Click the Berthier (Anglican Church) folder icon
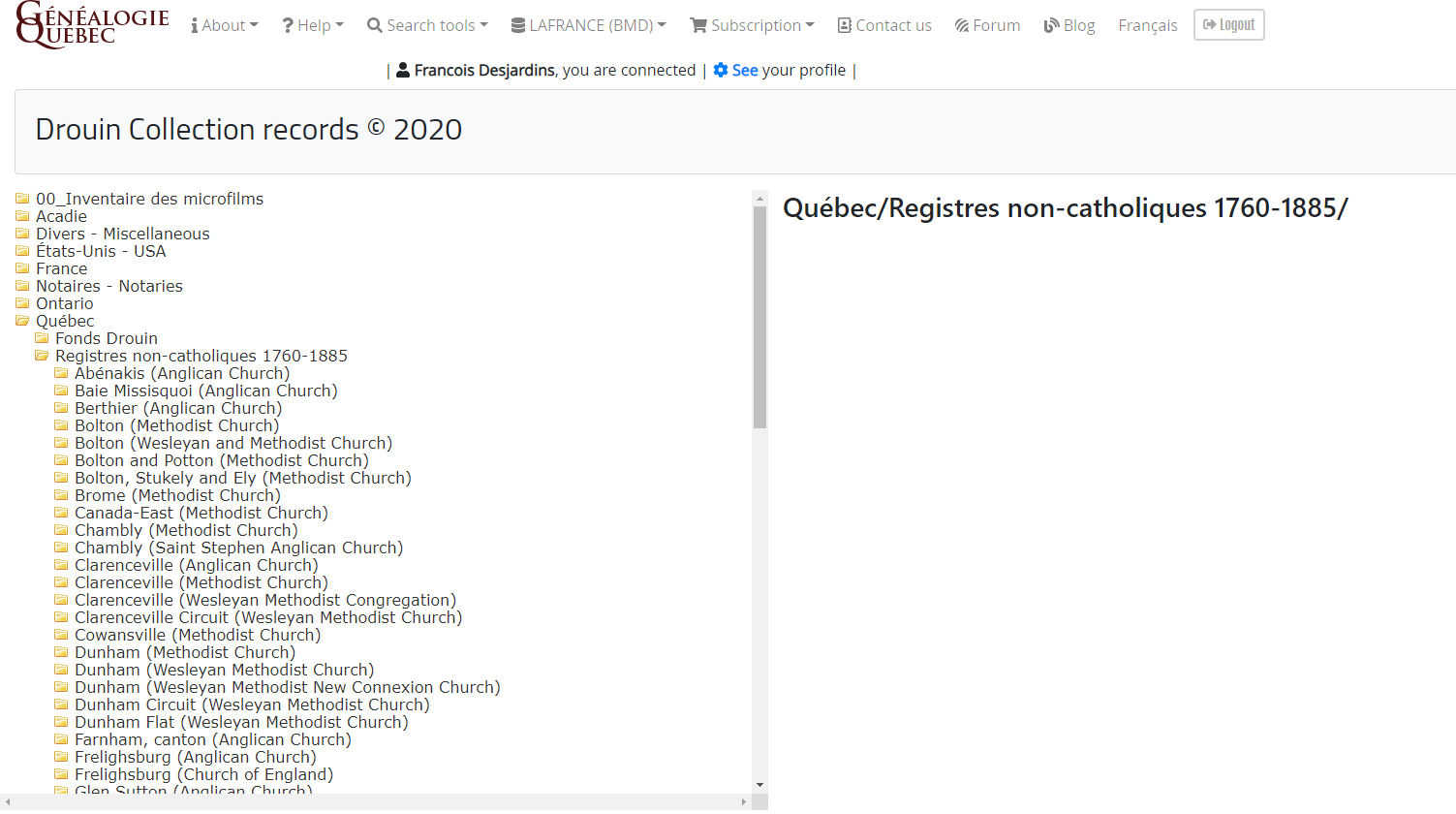Image resolution: width=1456 pixels, height=814 pixels. (61, 408)
